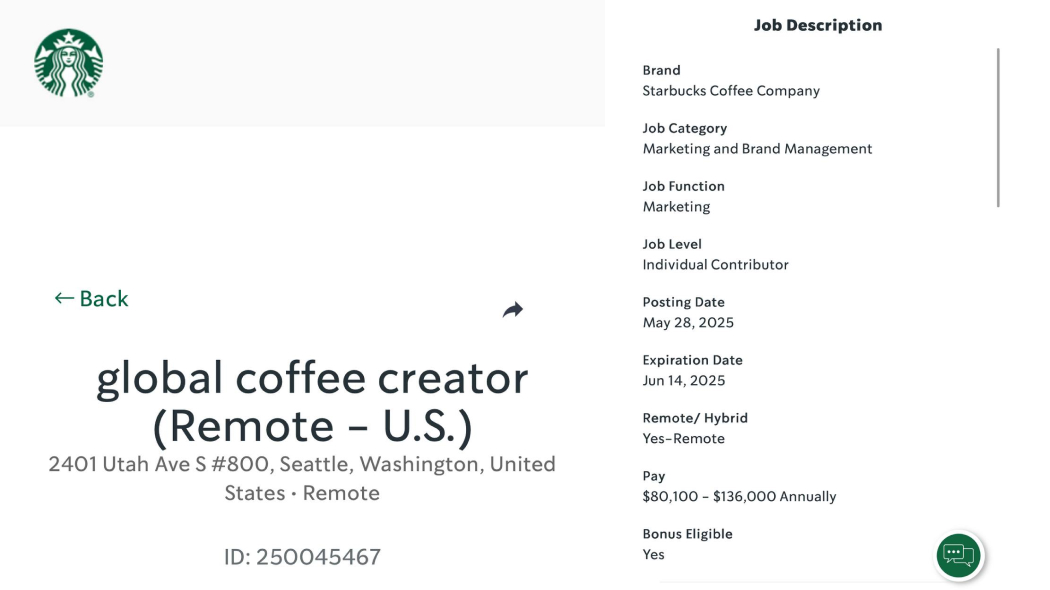The height and width of the screenshot is (590, 1050).
Task: Click the Individual Contributor job level
Action: [x=715, y=265]
